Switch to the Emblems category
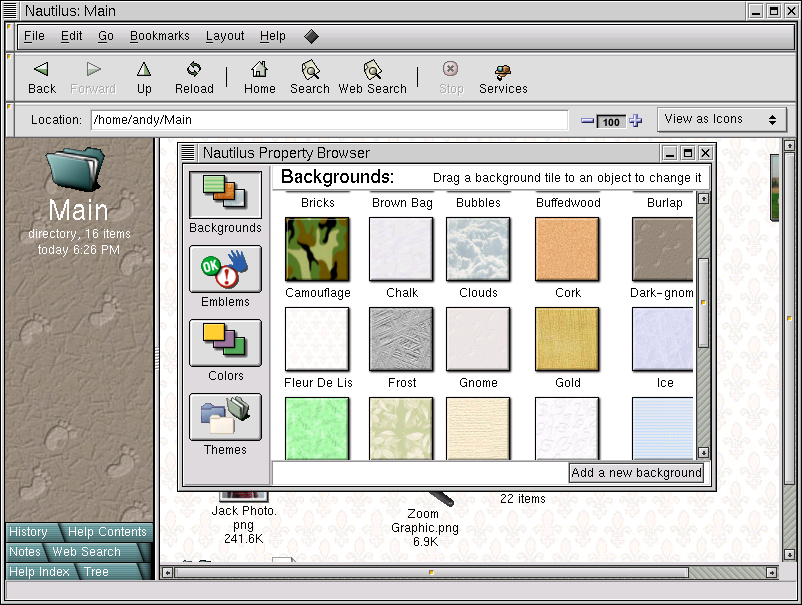The height and width of the screenshot is (605, 802). point(225,269)
